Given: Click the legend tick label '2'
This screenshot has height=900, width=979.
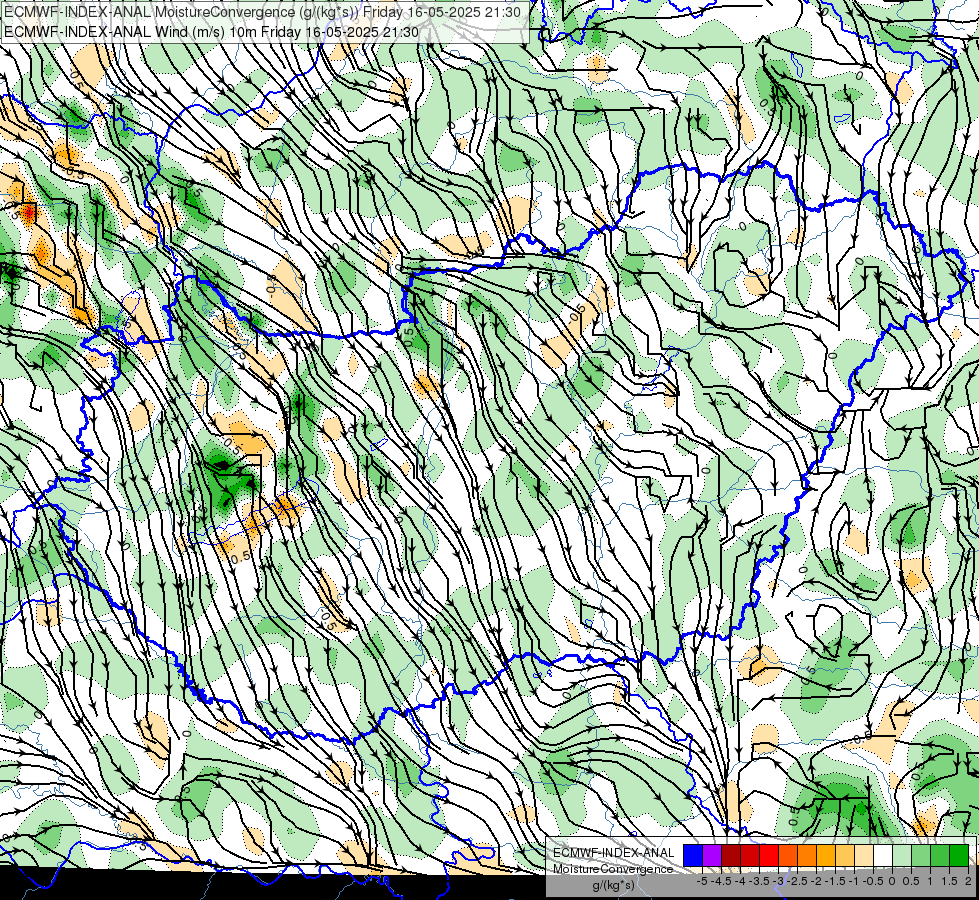Looking at the screenshot, I should [x=968, y=881].
